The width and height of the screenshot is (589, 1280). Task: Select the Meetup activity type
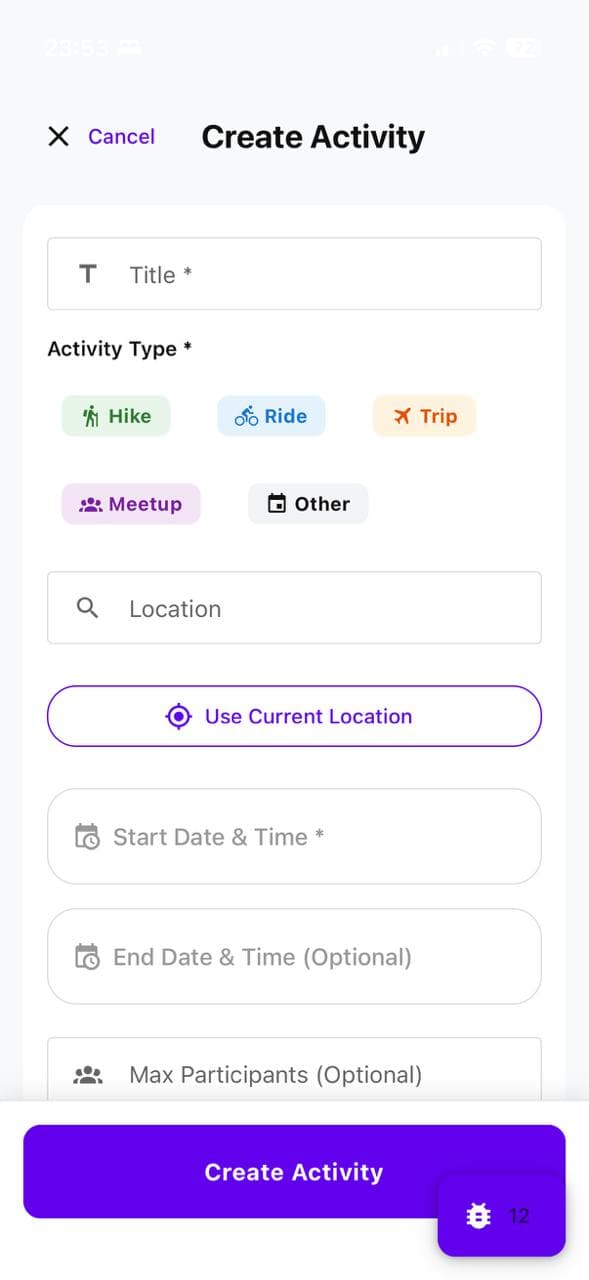coord(131,503)
